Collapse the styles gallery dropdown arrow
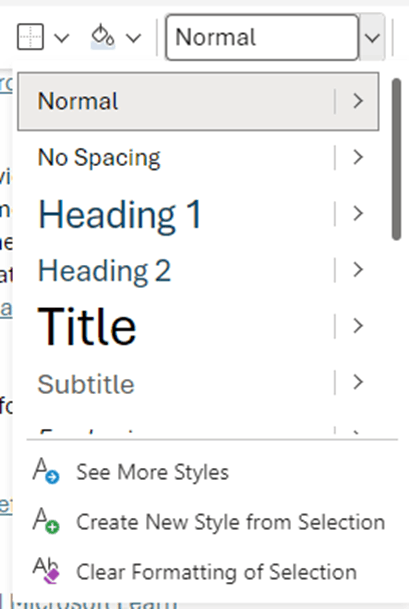This screenshot has height=609, width=409. click(372, 38)
